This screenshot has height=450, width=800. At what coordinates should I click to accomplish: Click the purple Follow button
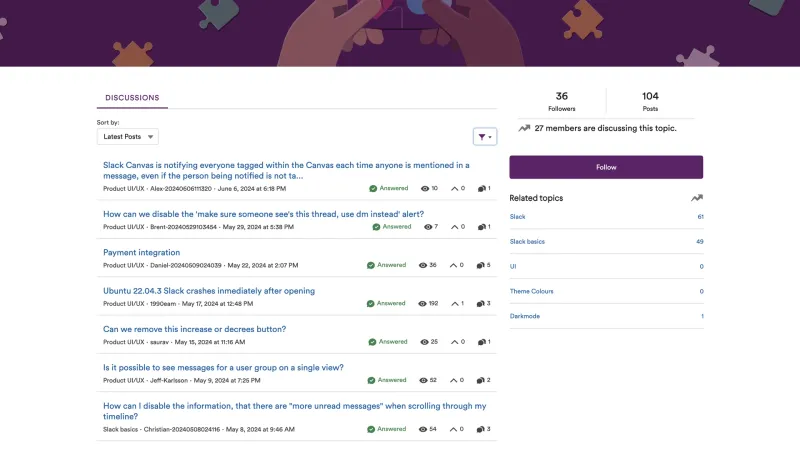coord(606,167)
